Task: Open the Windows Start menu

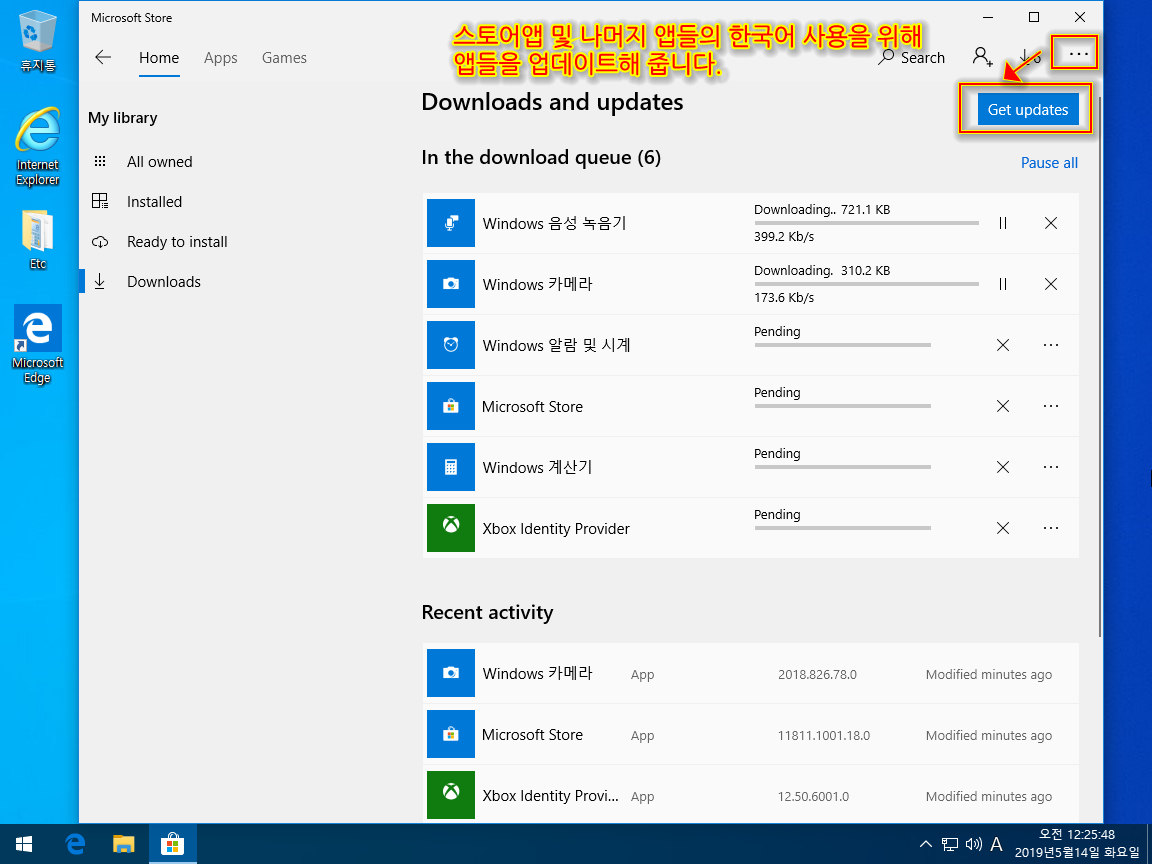Action: (24, 844)
